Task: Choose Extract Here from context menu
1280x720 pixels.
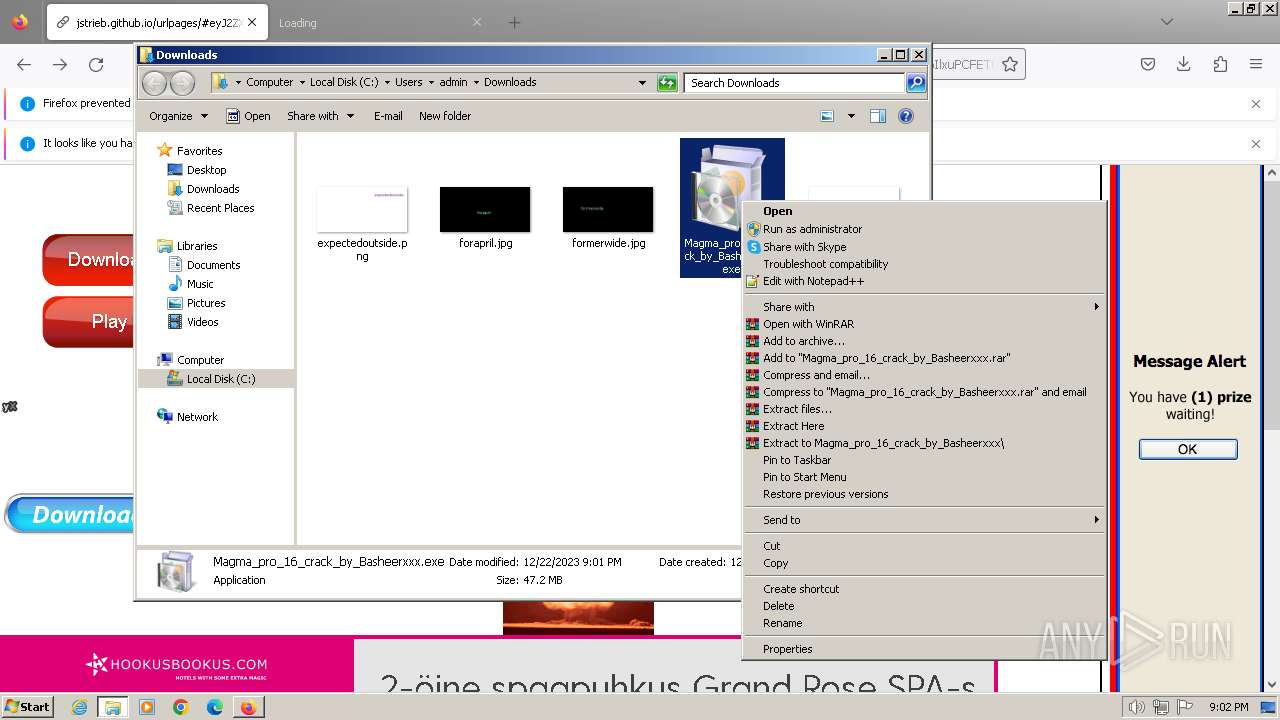Action: [793, 426]
